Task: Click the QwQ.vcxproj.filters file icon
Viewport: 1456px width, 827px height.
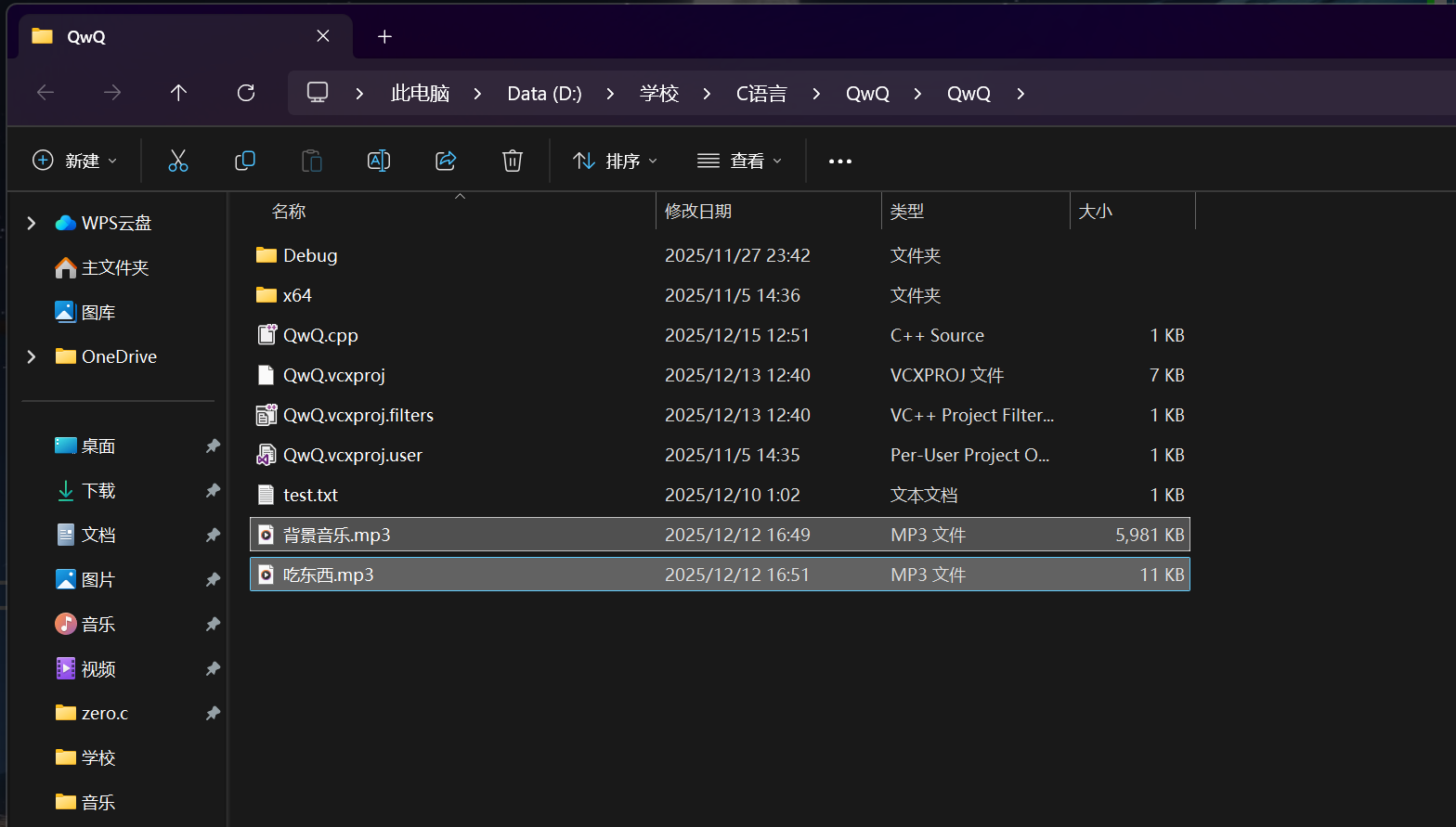Action: click(x=266, y=415)
